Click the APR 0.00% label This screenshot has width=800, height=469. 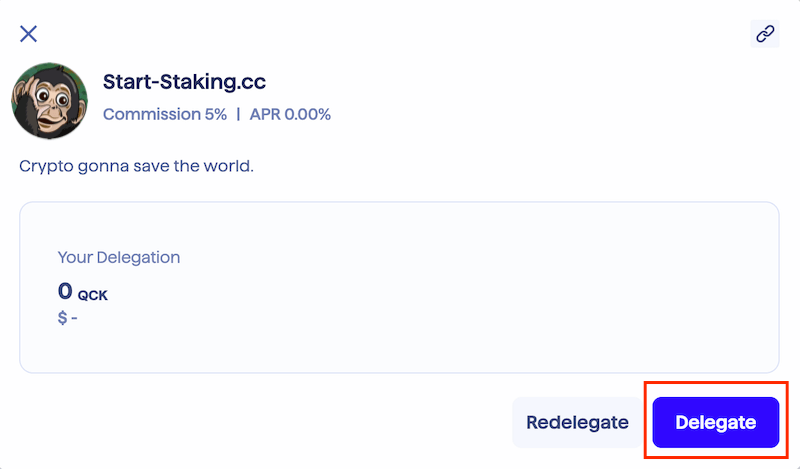click(290, 114)
